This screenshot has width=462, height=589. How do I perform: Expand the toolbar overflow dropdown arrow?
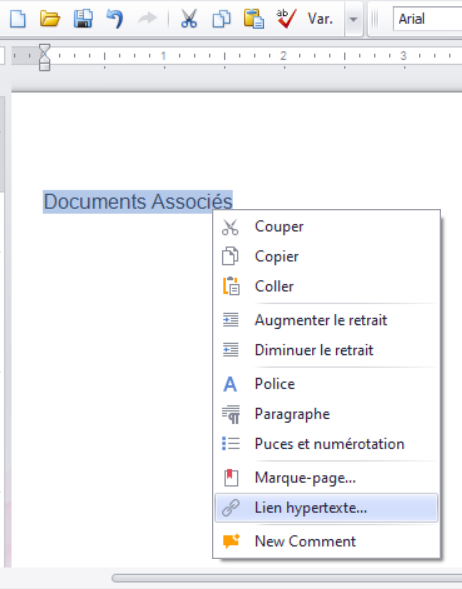(353, 19)
